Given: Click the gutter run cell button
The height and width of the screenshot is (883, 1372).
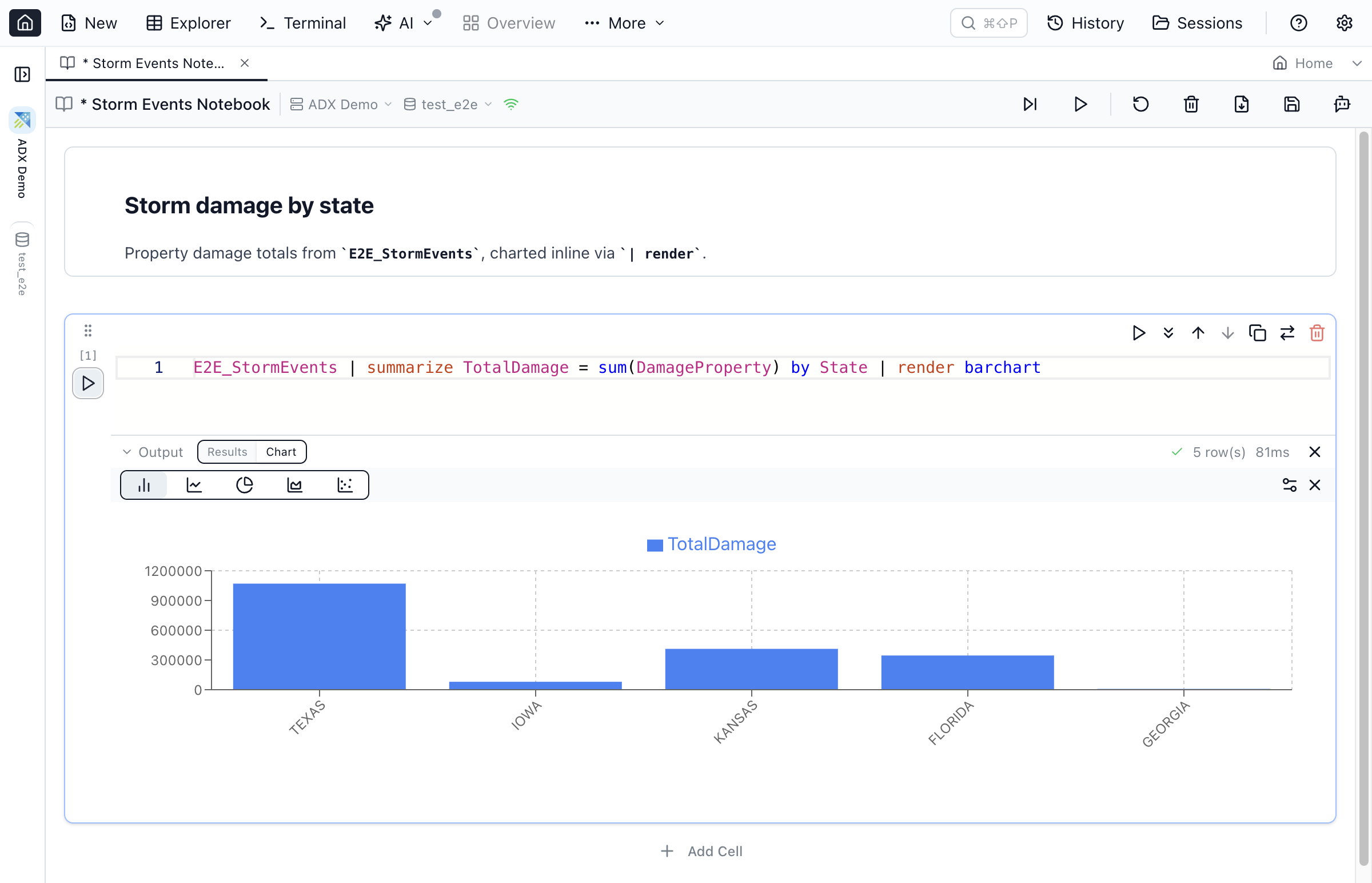Looking at the screenshot, I should (87, 383).
